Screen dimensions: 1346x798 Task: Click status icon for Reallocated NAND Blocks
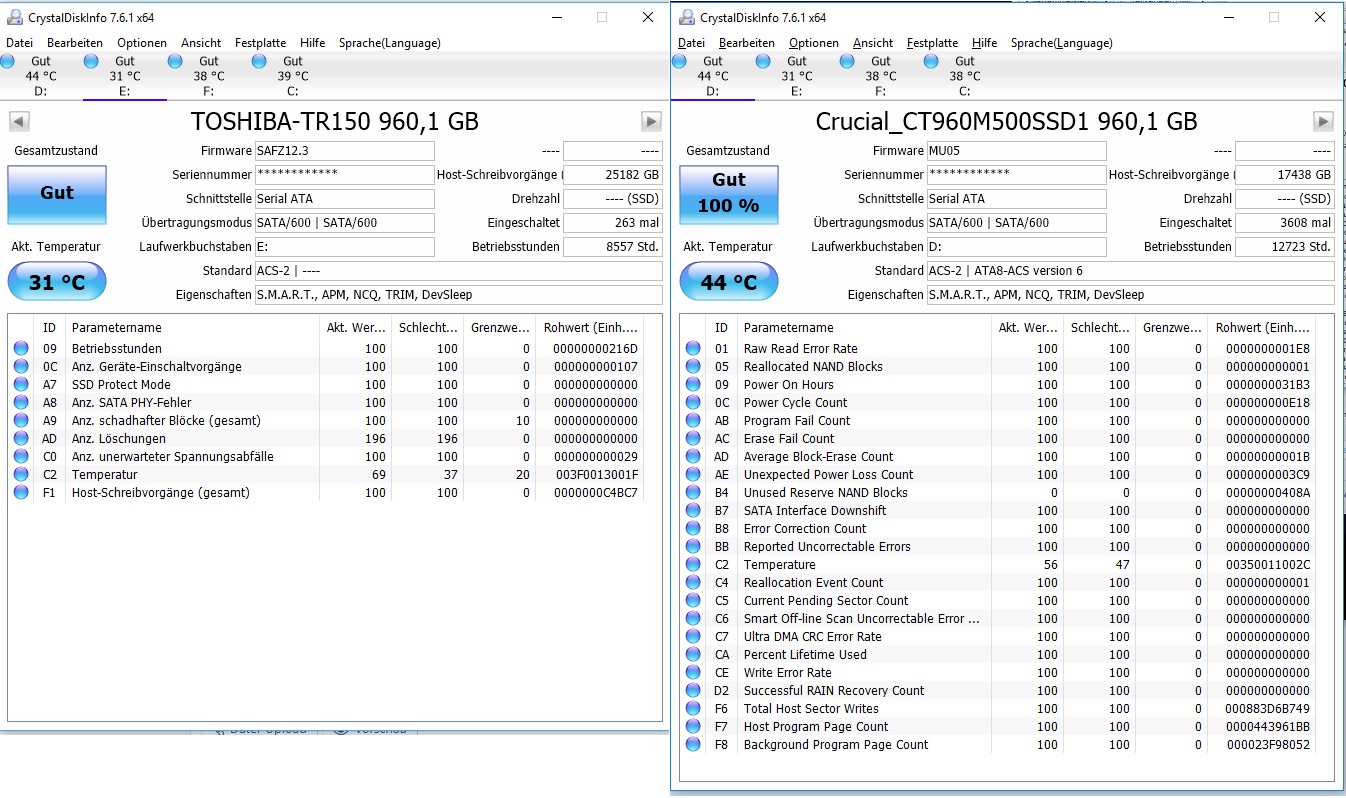(693, 367)
